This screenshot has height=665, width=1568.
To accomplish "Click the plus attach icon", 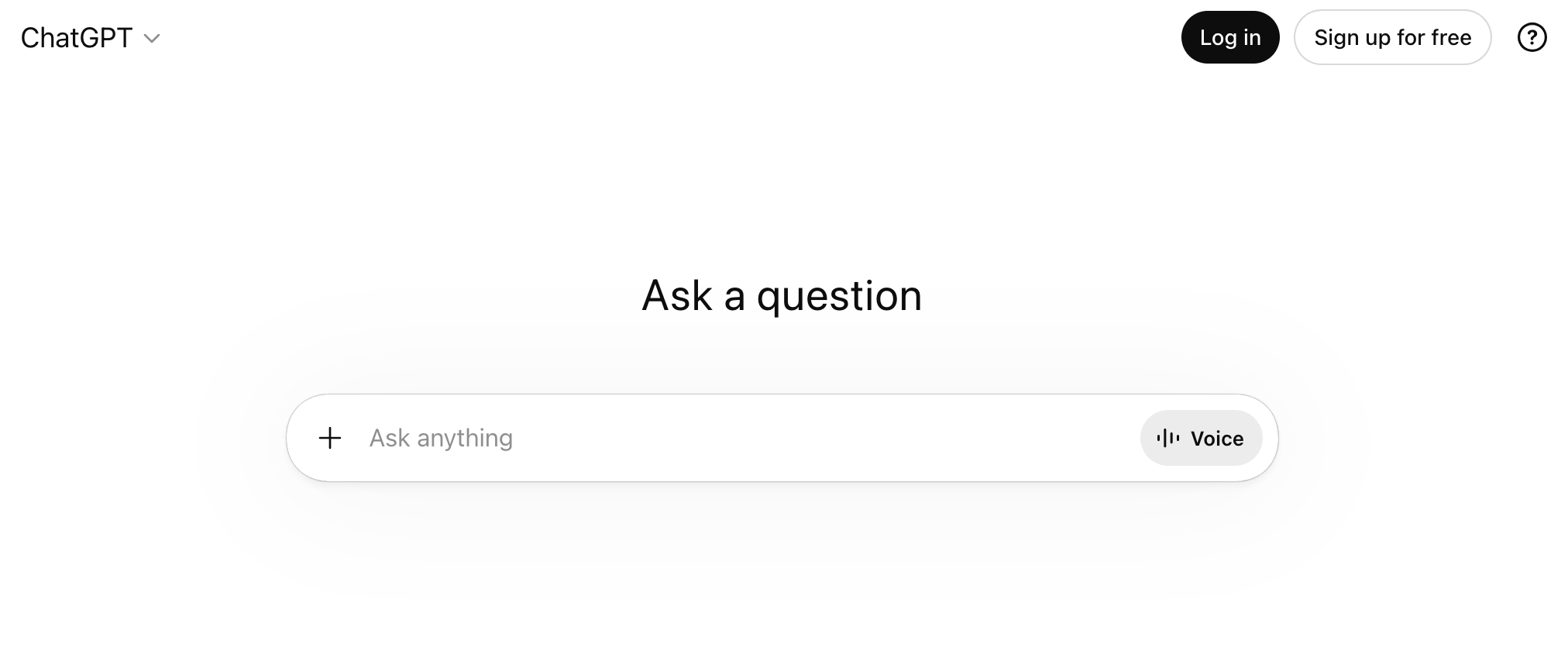I will [330, 438].
